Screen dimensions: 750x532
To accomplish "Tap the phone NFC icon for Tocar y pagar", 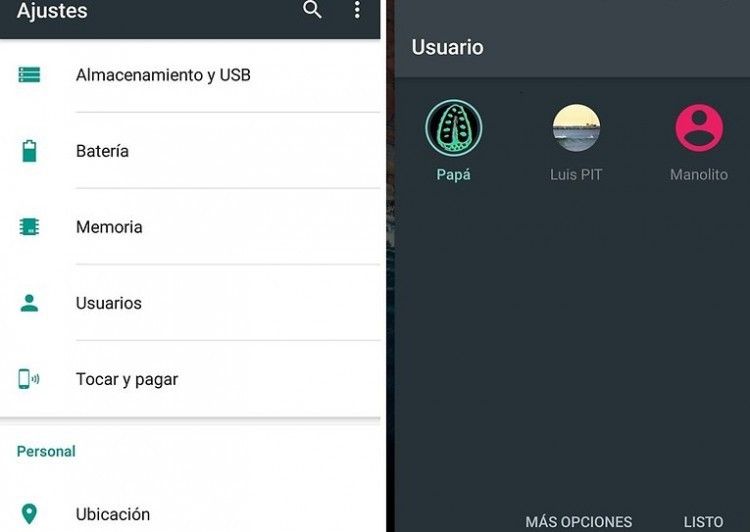I will [x=29, y=379].
